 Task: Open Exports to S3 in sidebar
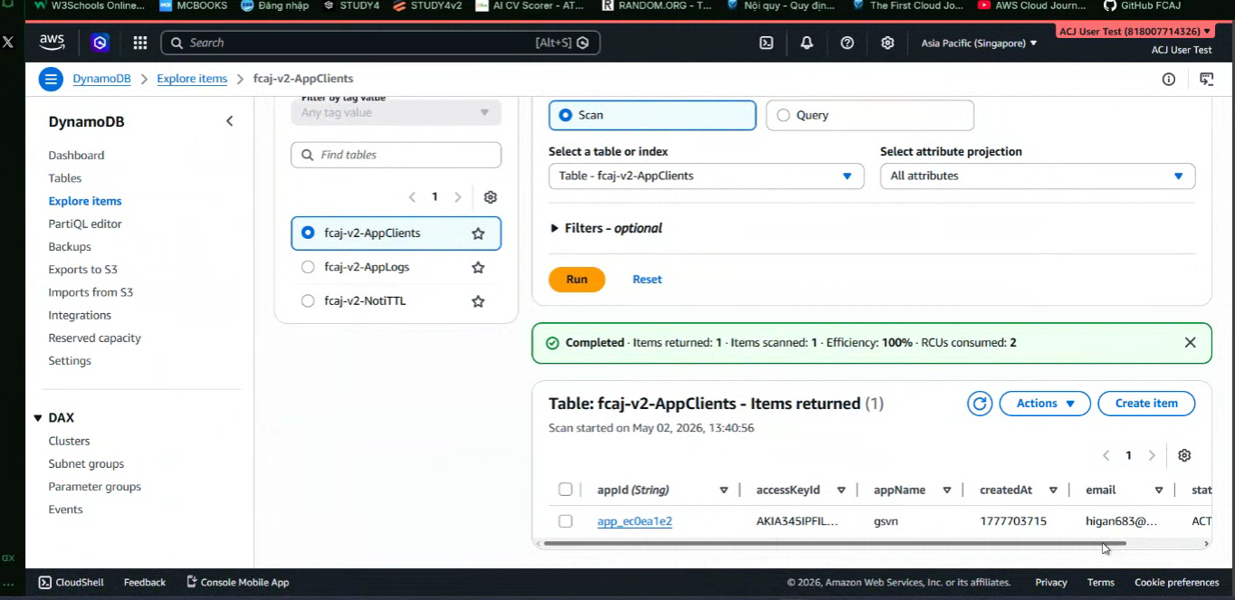click(x=83, y=270)
